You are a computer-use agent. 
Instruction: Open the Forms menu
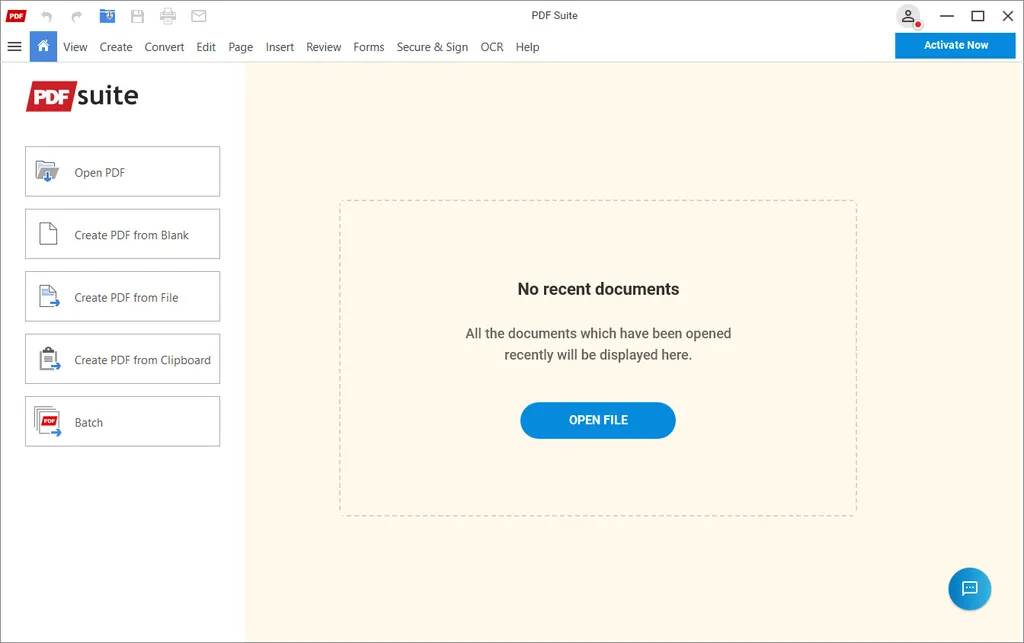pyautogui.click(x=368, y=47)
